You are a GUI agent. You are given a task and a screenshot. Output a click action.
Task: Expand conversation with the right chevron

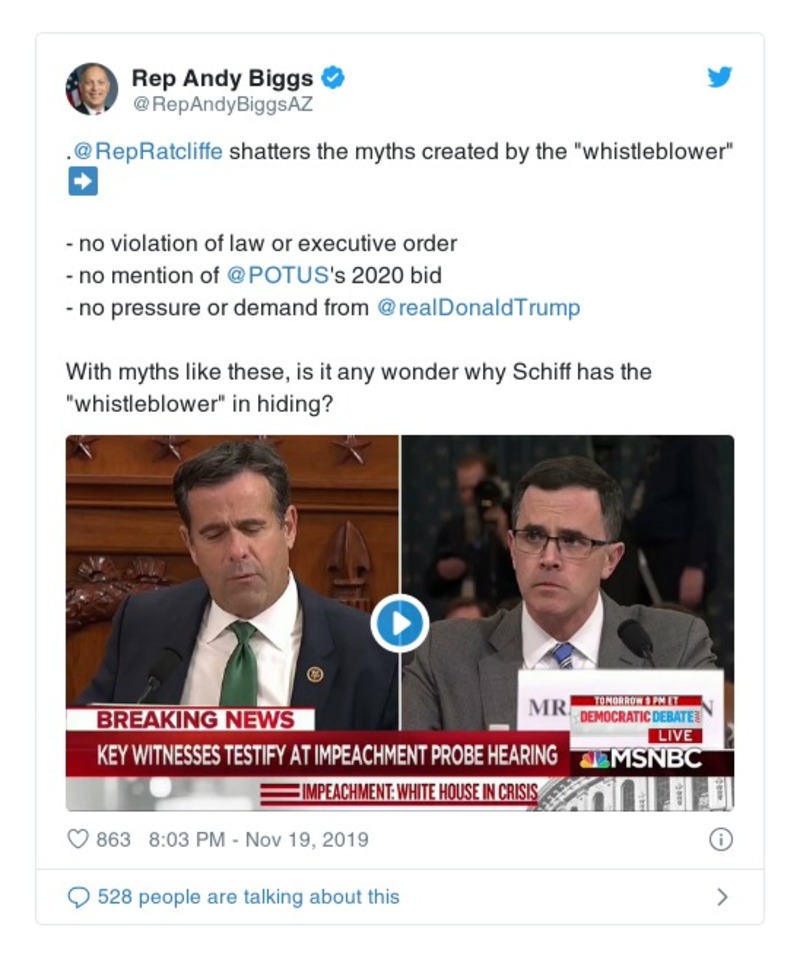tap(722, 897)
